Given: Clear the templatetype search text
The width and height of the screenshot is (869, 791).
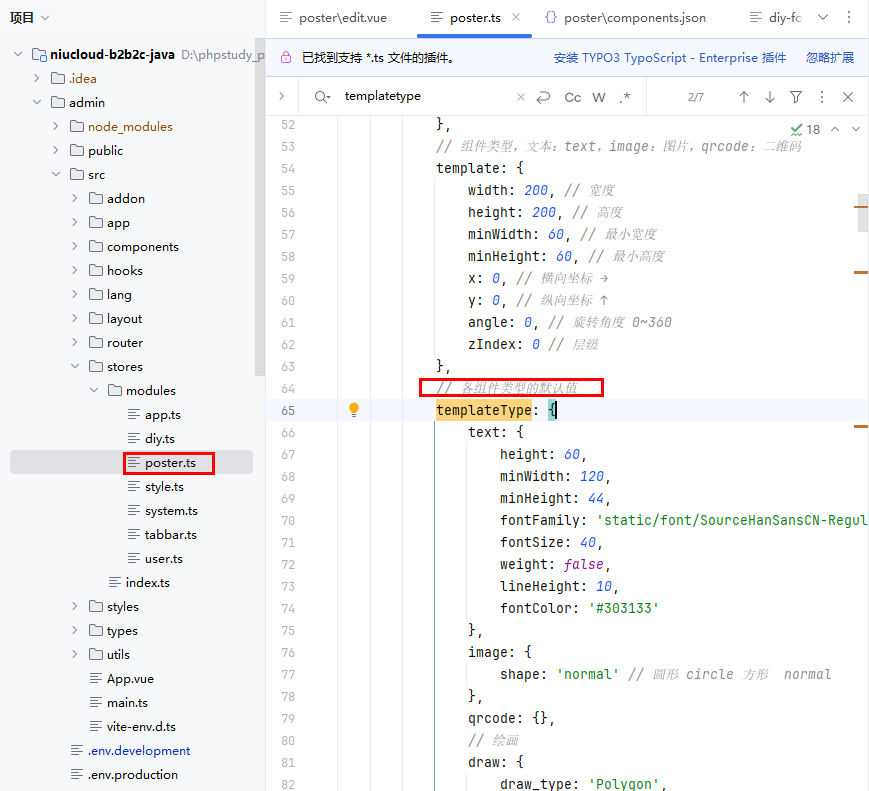Looking at the screenshot, I should pyautogui.click(x=520, y=97).
